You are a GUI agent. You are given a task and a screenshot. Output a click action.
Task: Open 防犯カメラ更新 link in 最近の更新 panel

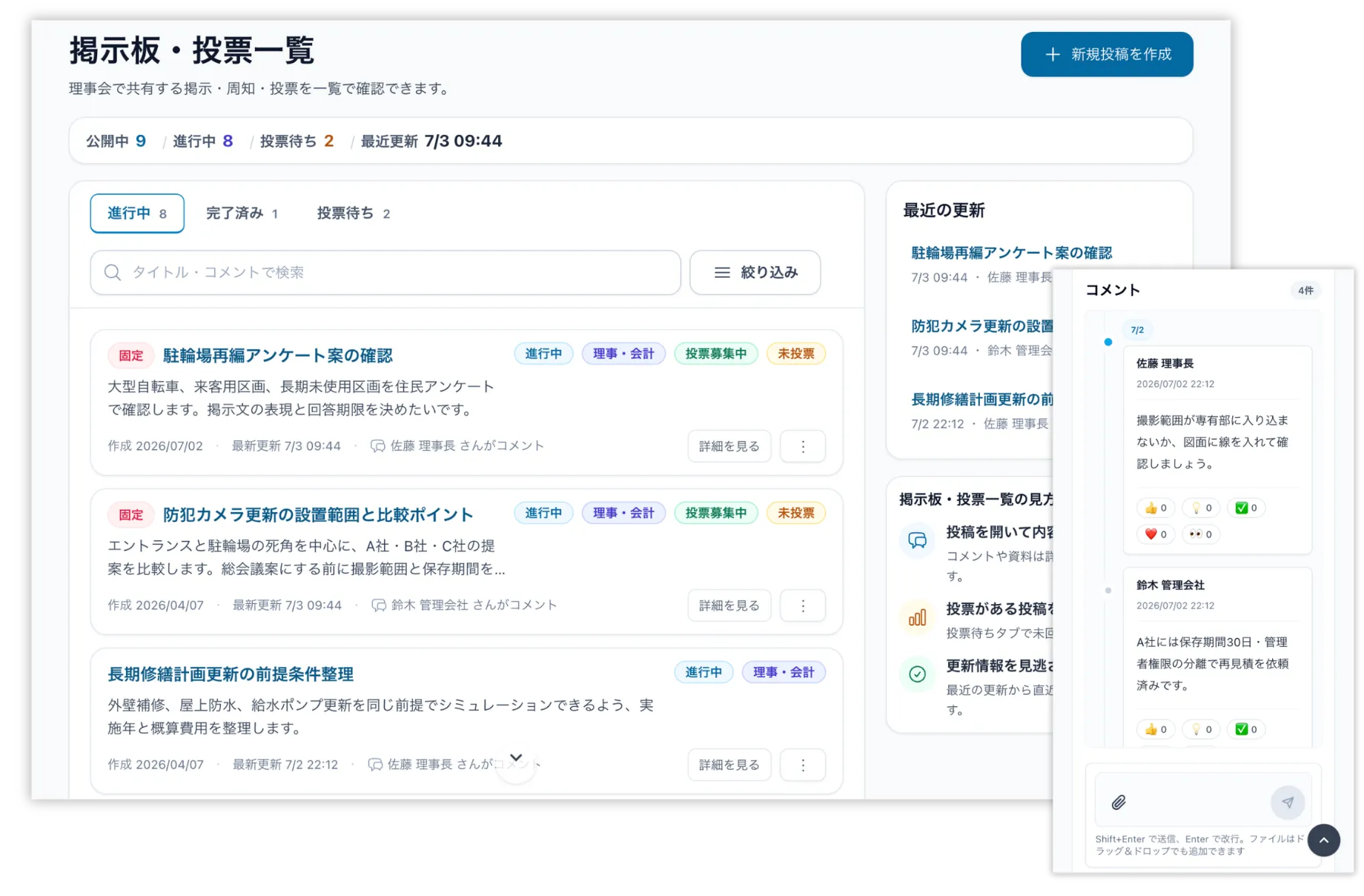coord(981,327)
